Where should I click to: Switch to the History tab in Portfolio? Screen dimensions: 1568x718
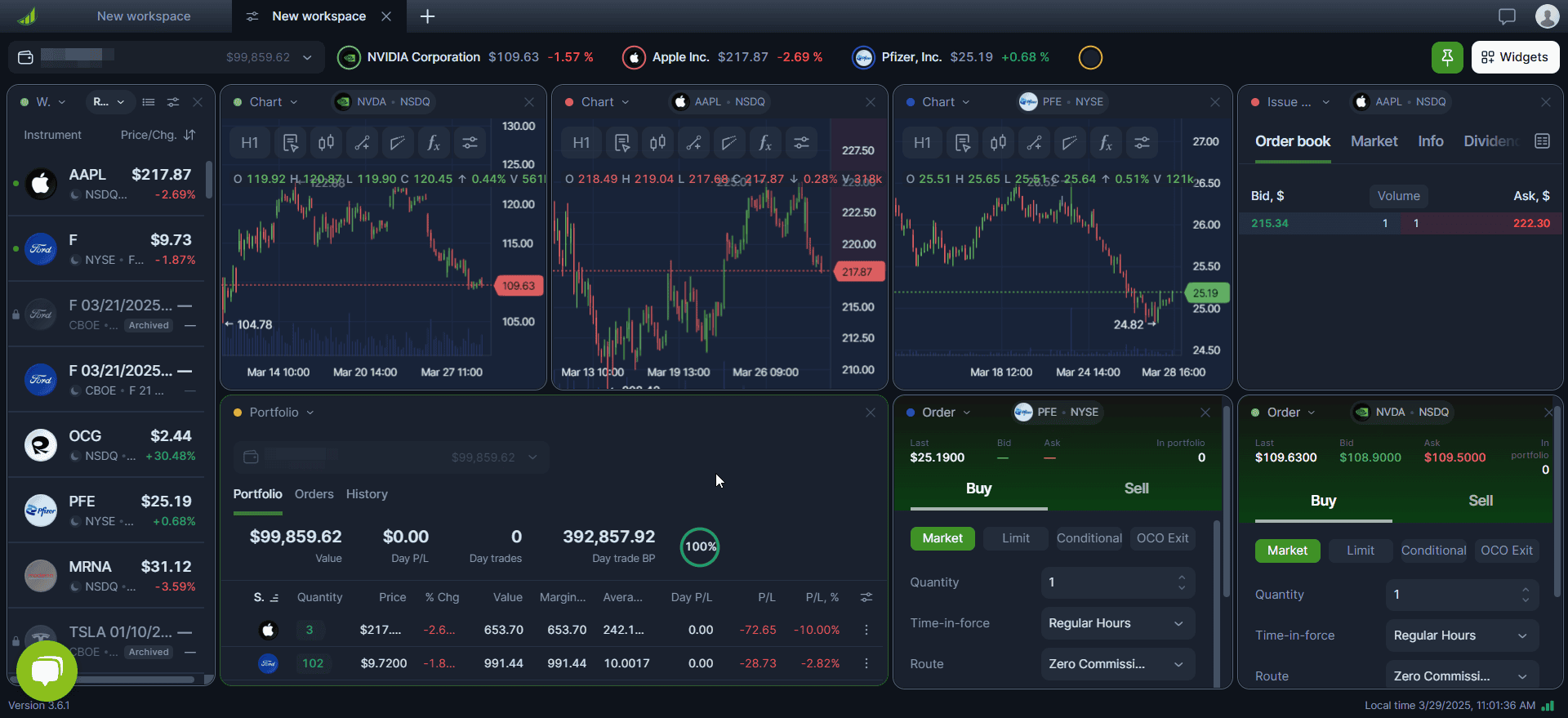click(x=367, y=494)
